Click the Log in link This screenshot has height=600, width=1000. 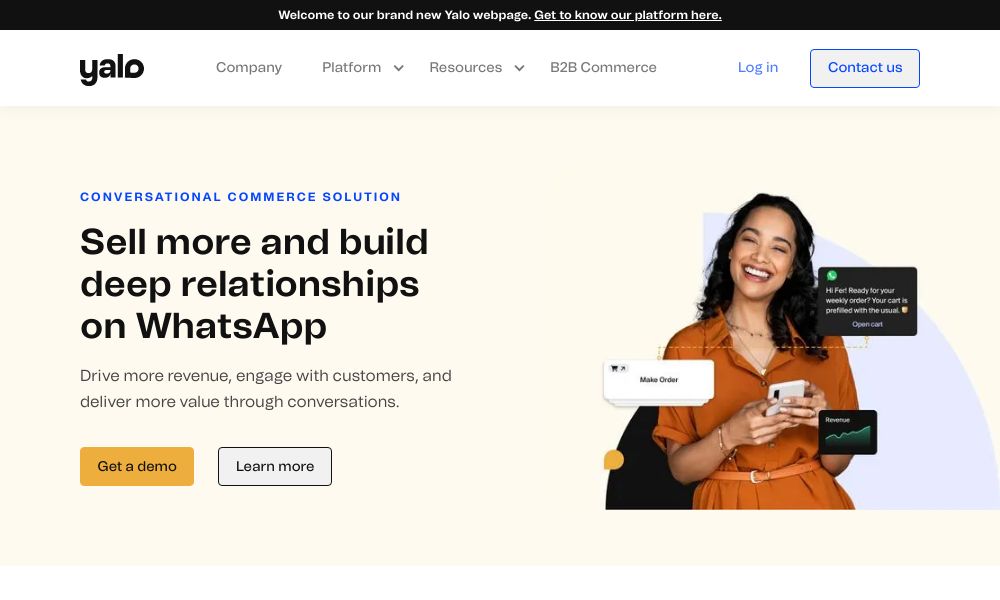click(758, 68)
